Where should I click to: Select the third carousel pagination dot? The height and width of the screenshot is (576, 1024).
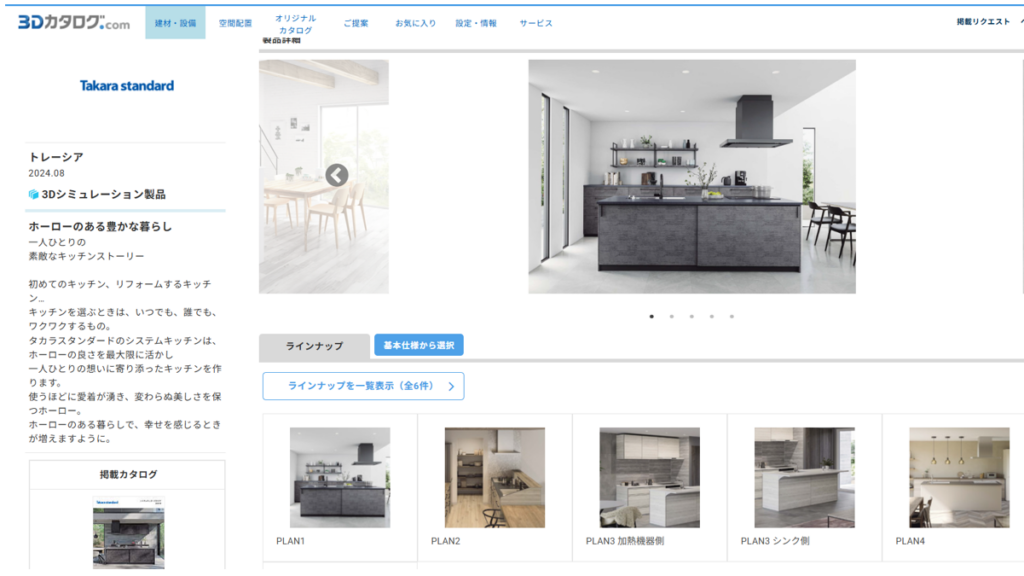[691, 316]
